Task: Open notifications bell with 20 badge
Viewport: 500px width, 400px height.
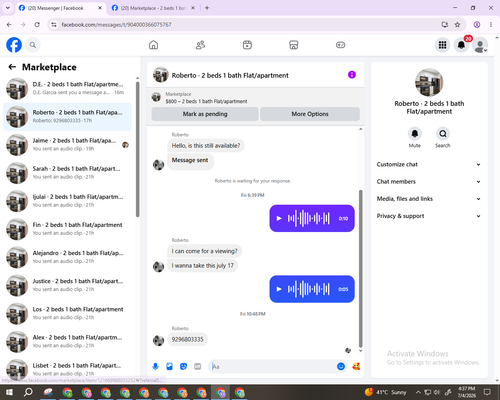Action: 461,45
